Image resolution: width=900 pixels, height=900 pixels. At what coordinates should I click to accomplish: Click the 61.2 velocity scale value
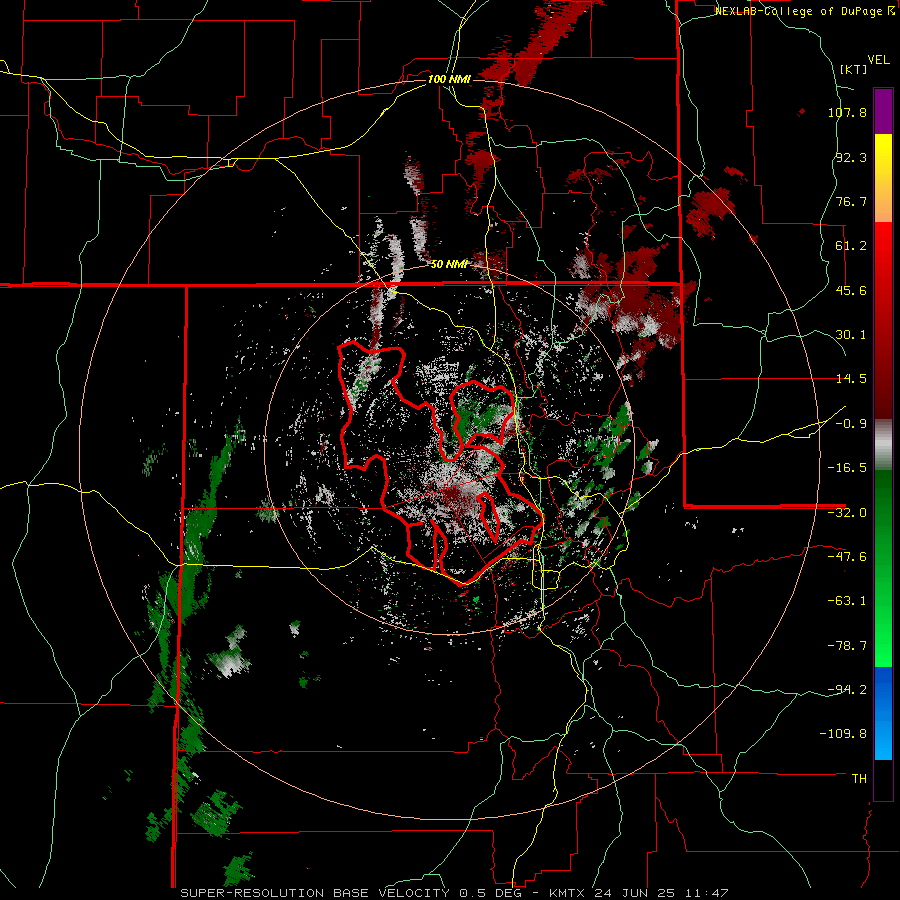[851, 246]
